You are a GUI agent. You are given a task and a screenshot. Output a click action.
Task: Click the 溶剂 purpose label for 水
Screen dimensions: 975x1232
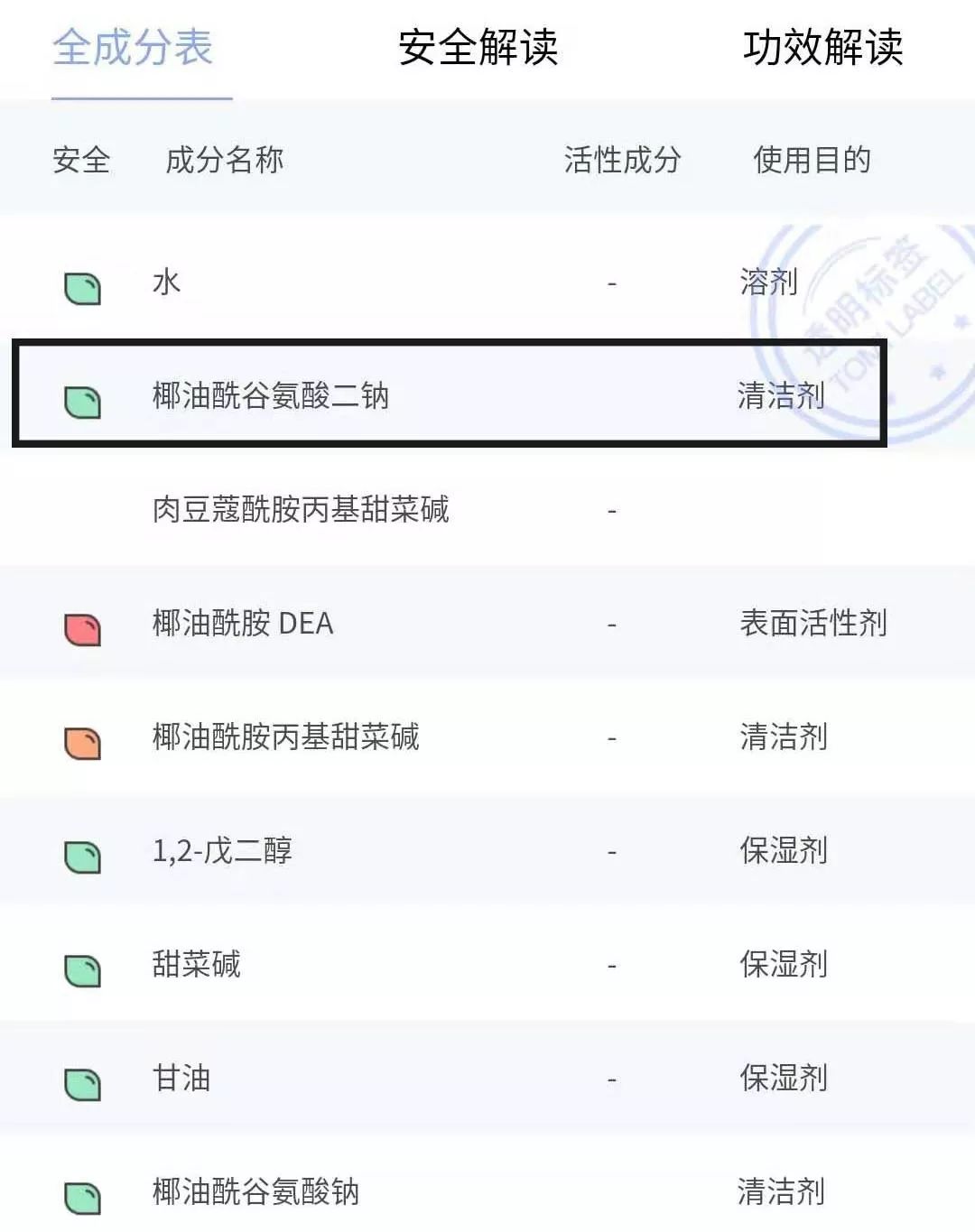click(767, 281)
